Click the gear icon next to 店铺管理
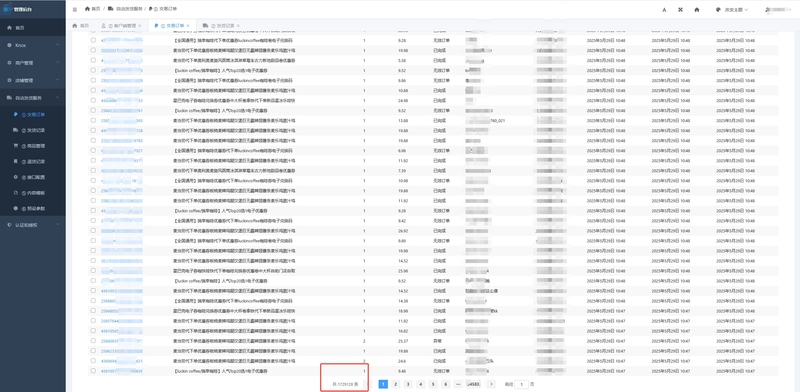 9,80
